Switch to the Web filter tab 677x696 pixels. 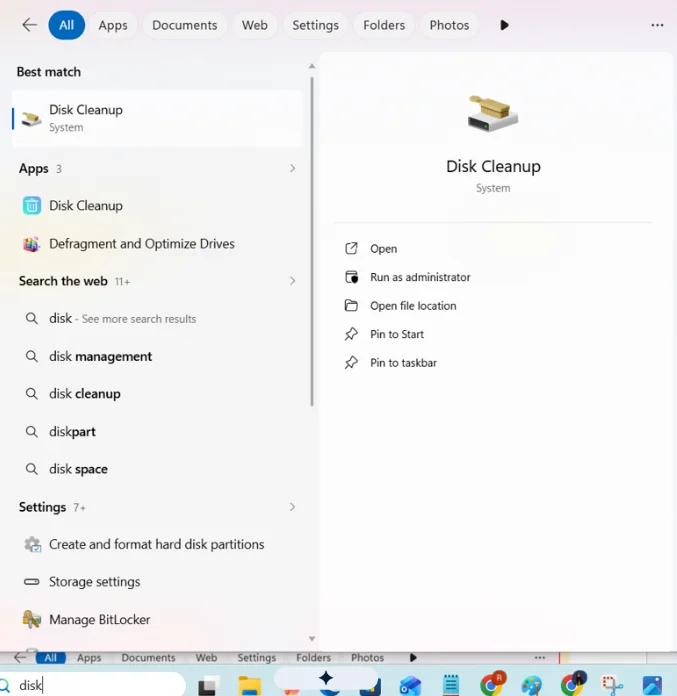tap(254, 25)
